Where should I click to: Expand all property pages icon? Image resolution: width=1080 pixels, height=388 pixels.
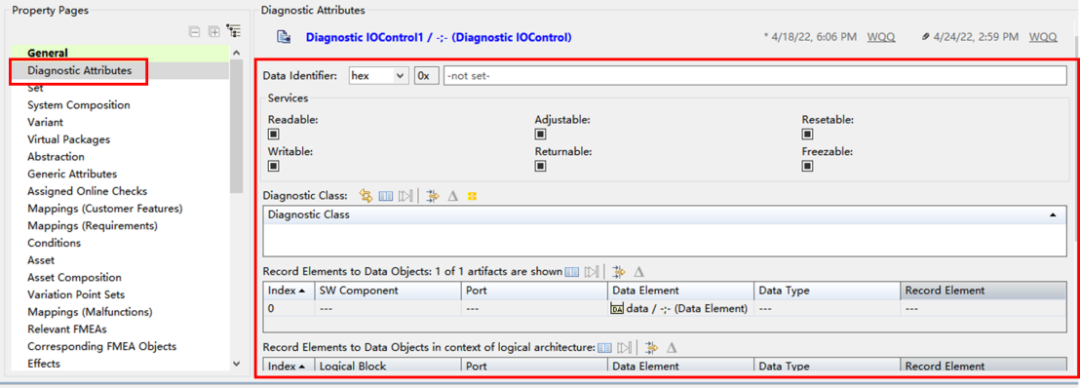(214, 32)
